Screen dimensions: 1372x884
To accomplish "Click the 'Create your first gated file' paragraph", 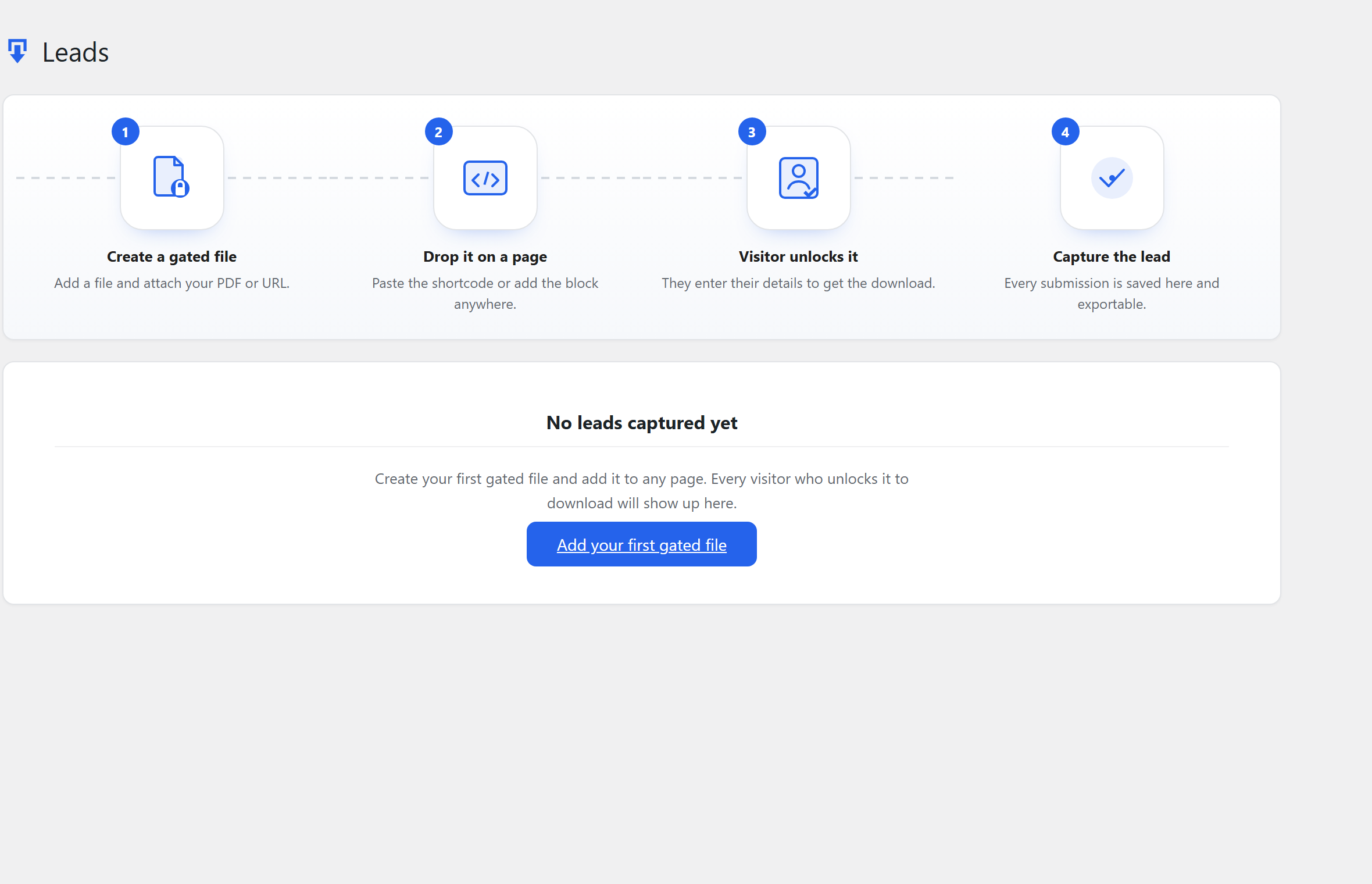I will 642,491.
